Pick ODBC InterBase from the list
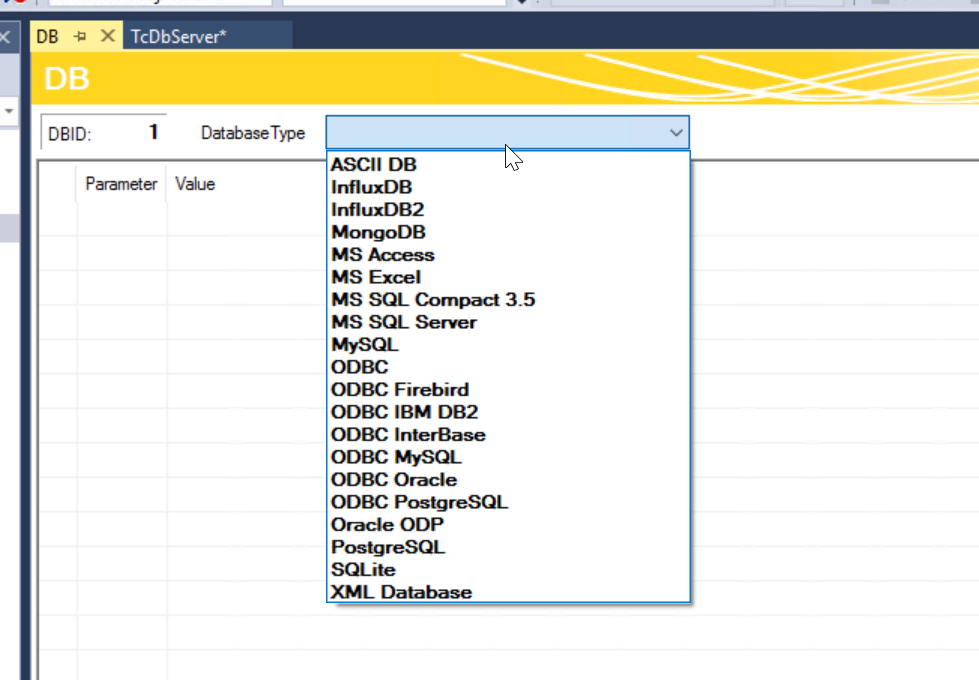 click(x=508, y=435)
